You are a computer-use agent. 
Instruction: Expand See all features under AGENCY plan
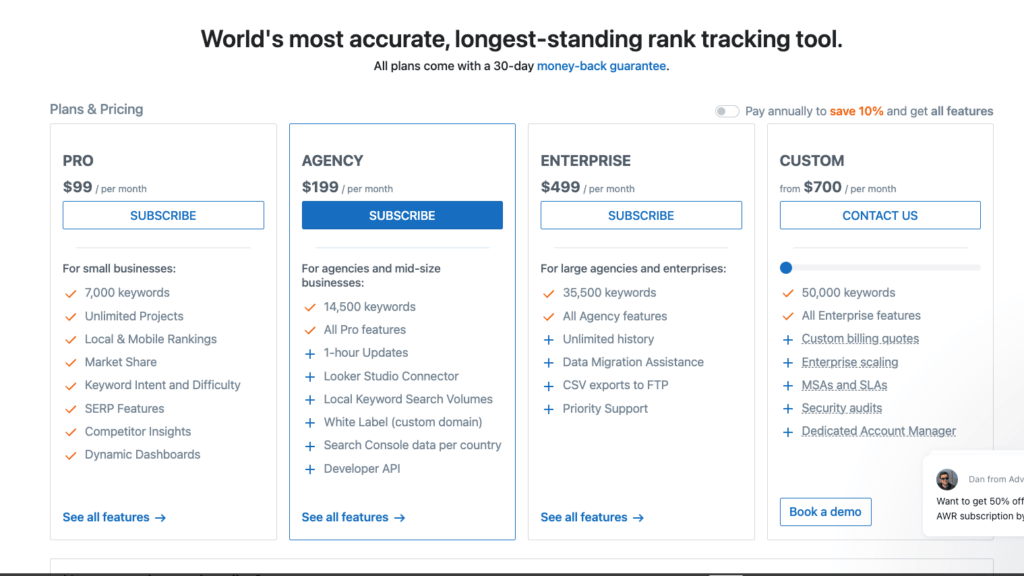click(x=353, y=517)
